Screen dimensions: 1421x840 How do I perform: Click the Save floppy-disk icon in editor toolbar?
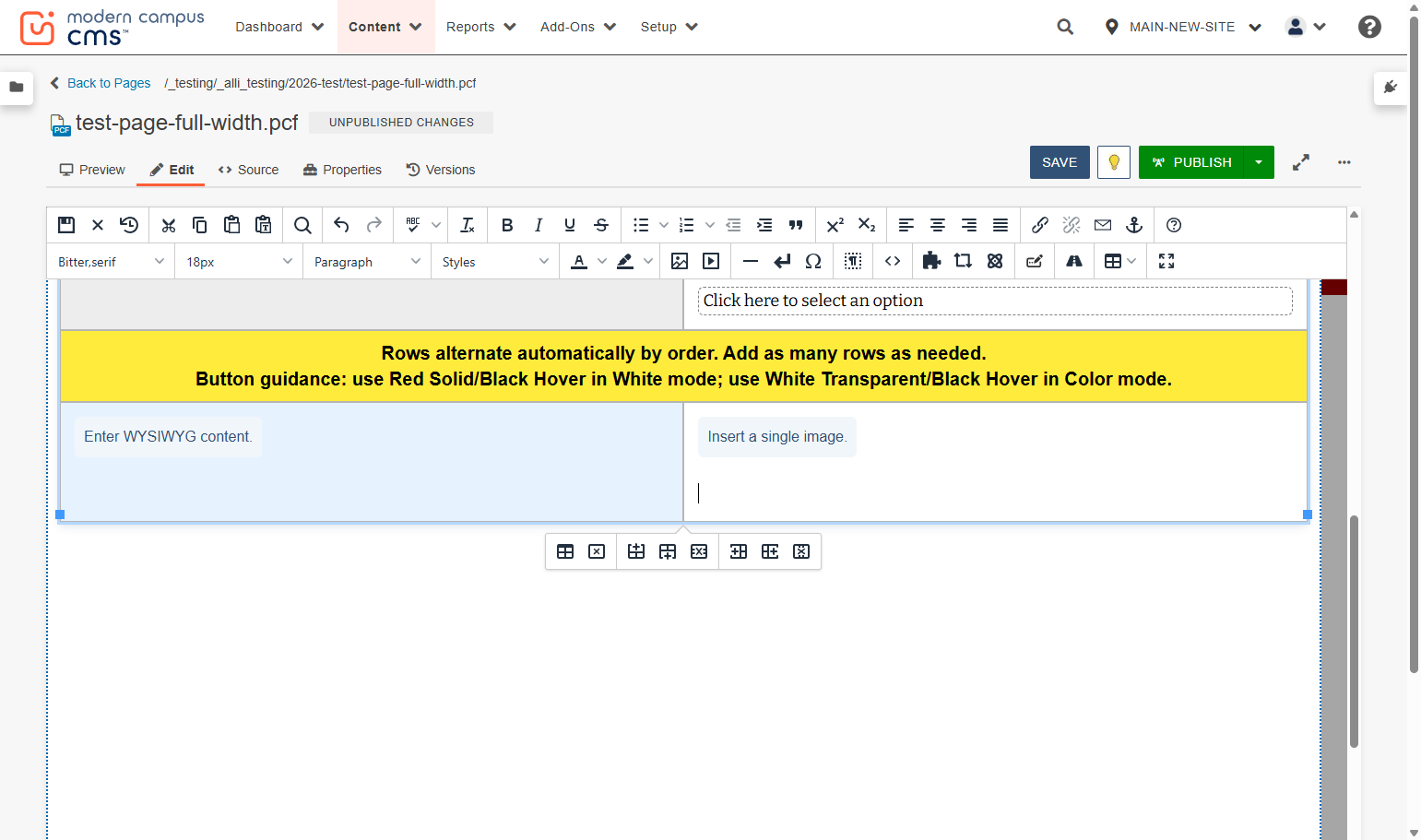66,225
